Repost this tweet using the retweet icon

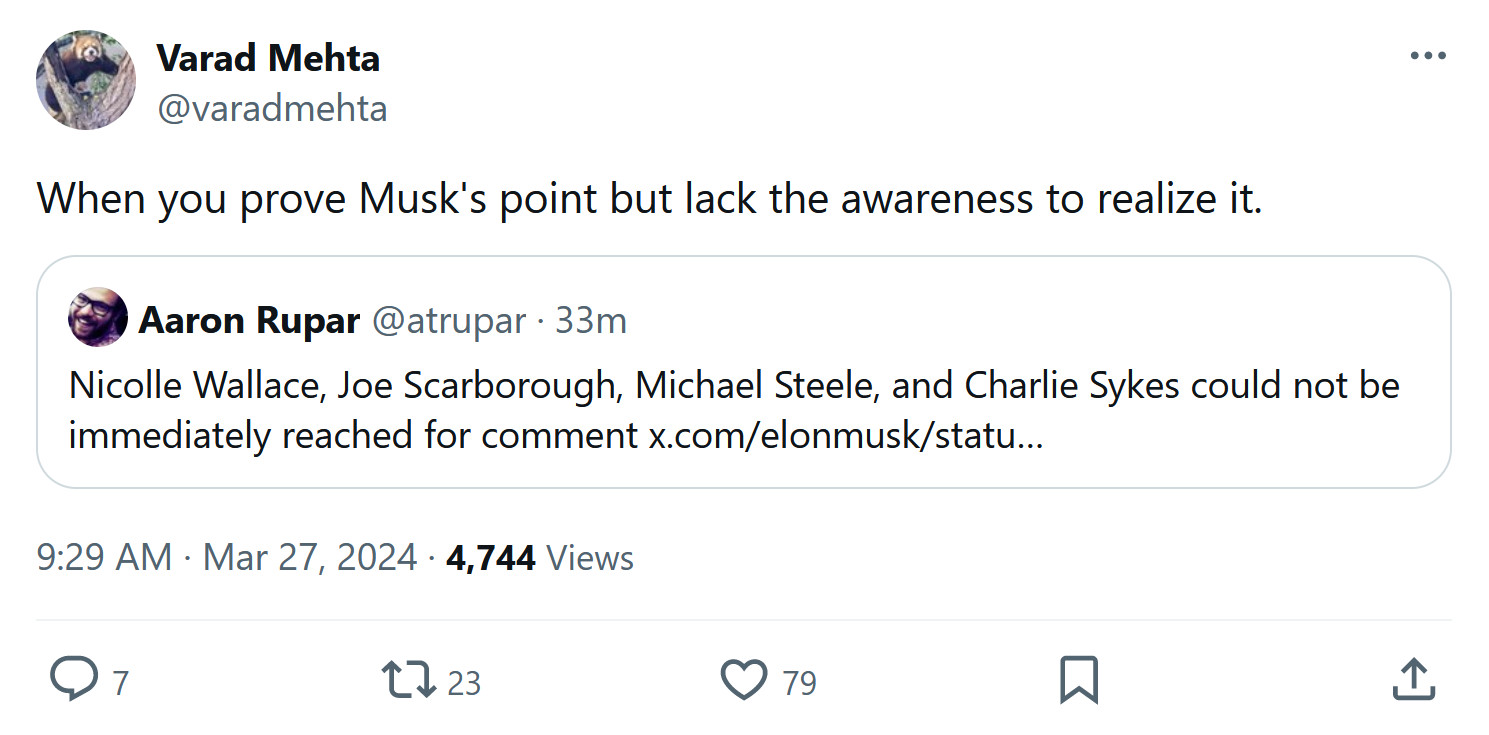[409, 680]
